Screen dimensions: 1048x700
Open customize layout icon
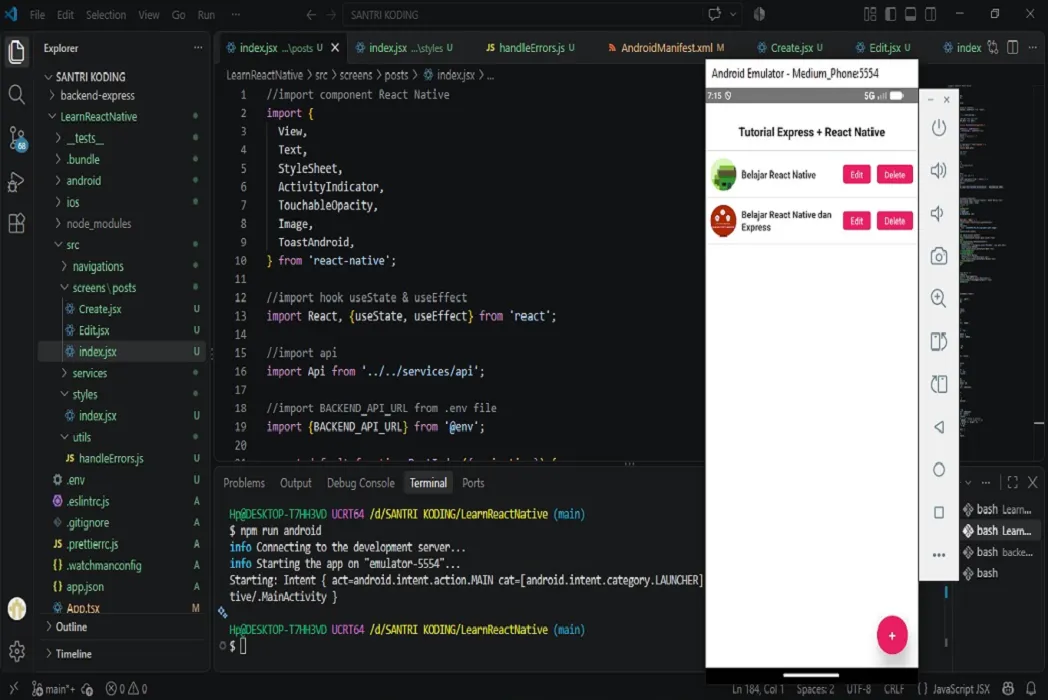[870, 14]
